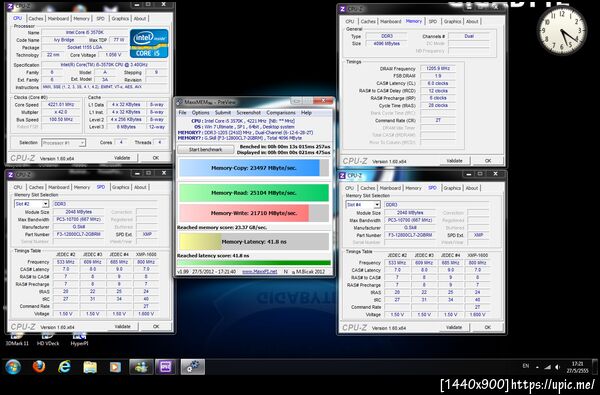Switch to Graphics tab in Memory window
The image size is (600, 395).
(452, 21)
